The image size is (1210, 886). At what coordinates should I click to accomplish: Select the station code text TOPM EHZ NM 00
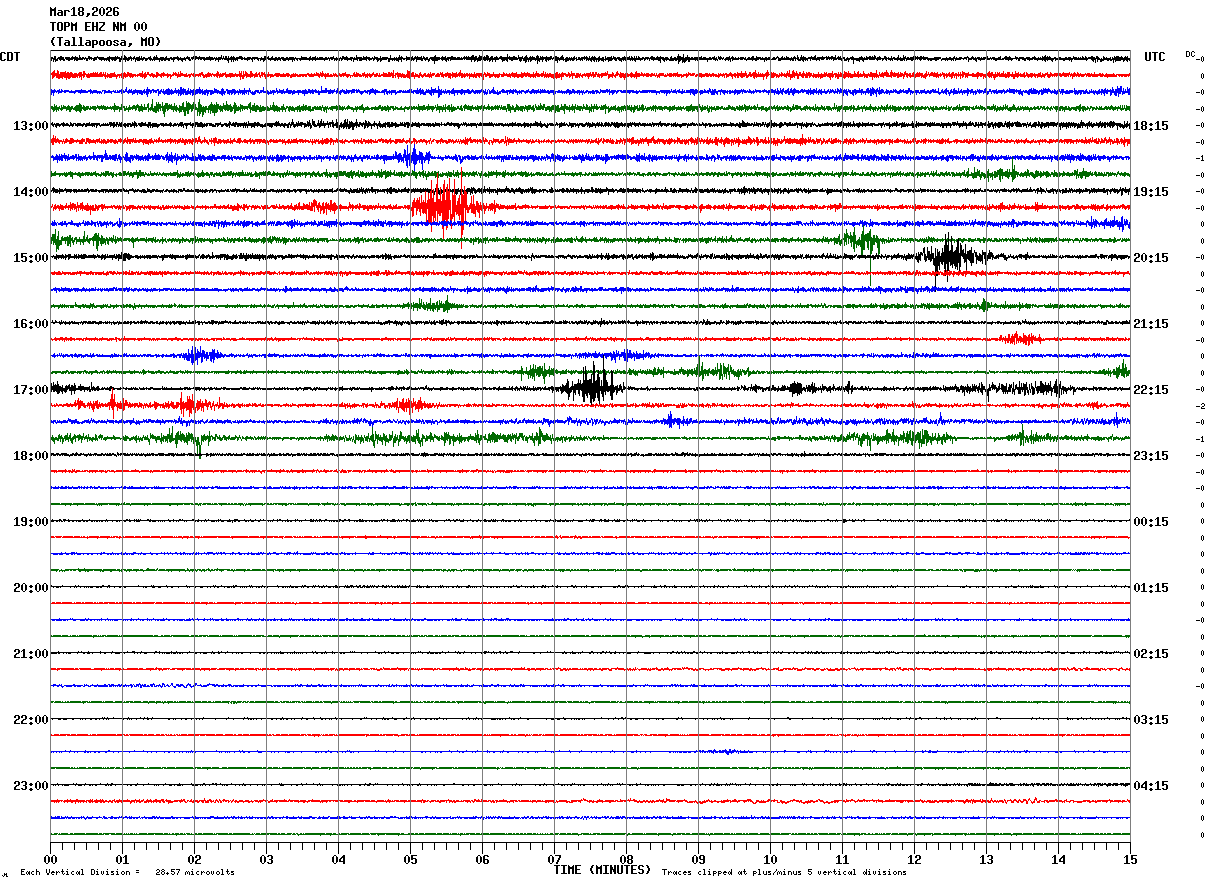point(98,27)
